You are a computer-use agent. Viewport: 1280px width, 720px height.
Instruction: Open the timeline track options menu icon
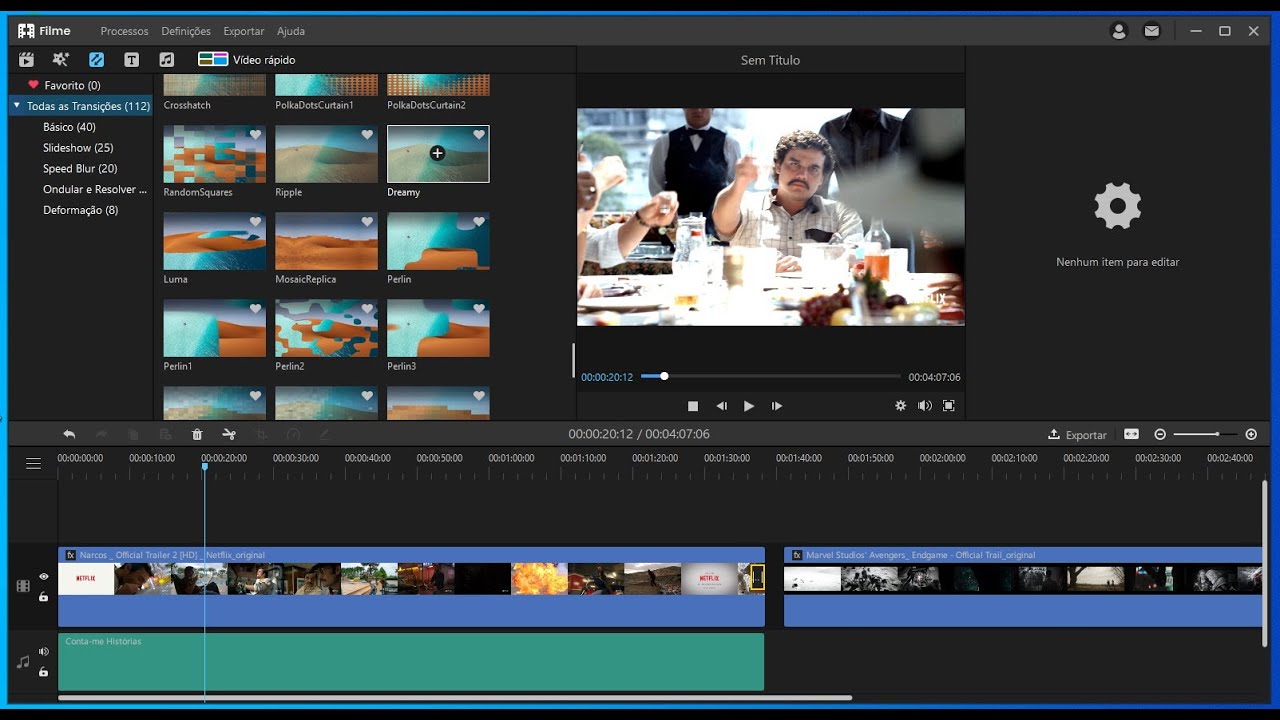point(33,463)
